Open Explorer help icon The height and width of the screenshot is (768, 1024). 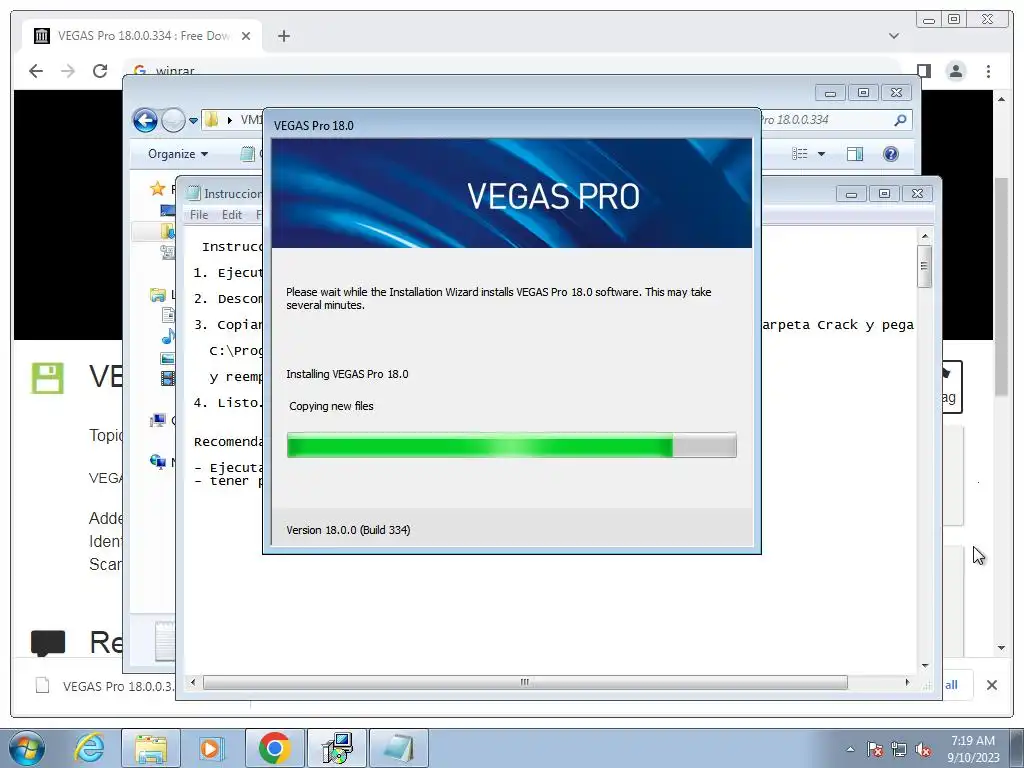pos(891,154)
